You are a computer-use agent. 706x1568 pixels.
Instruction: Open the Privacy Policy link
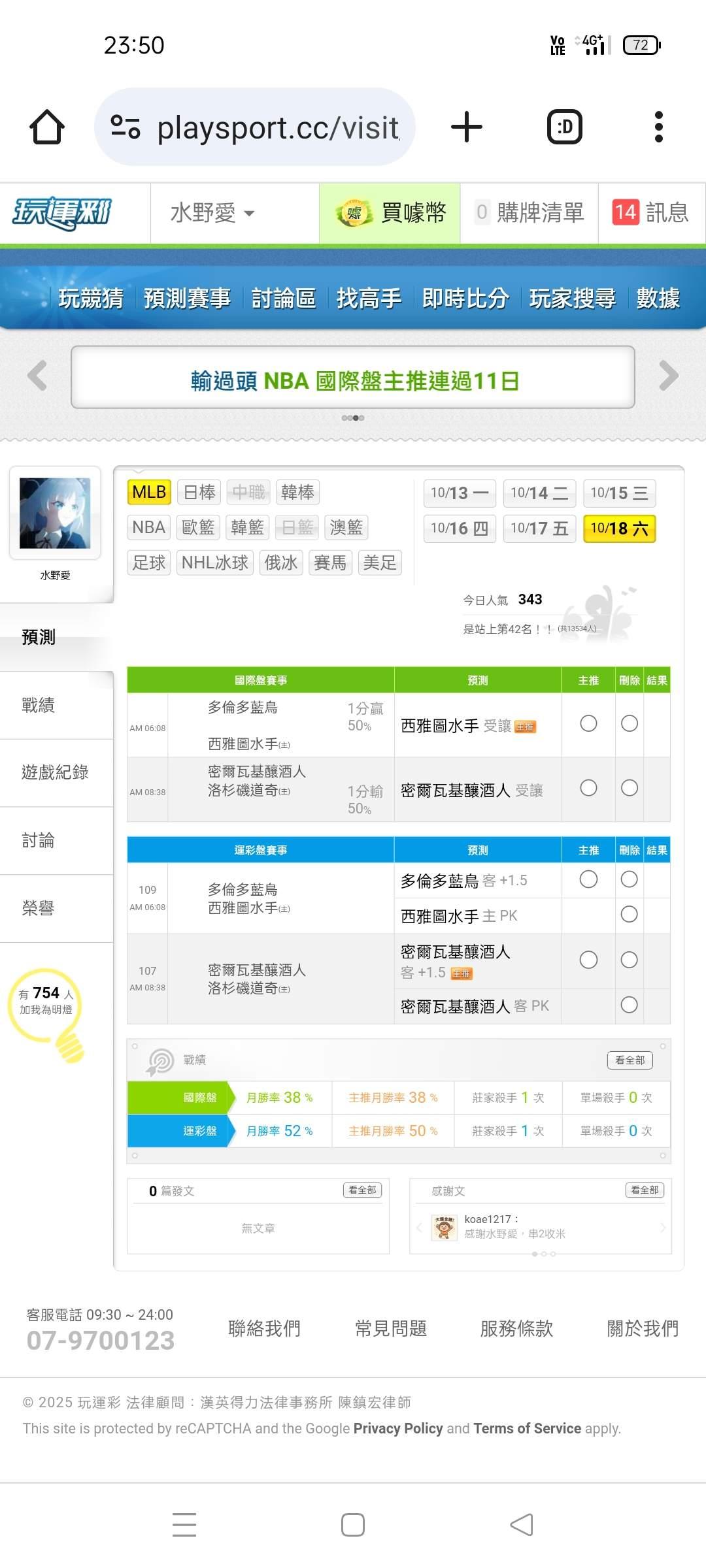(x=398, y=1428)
